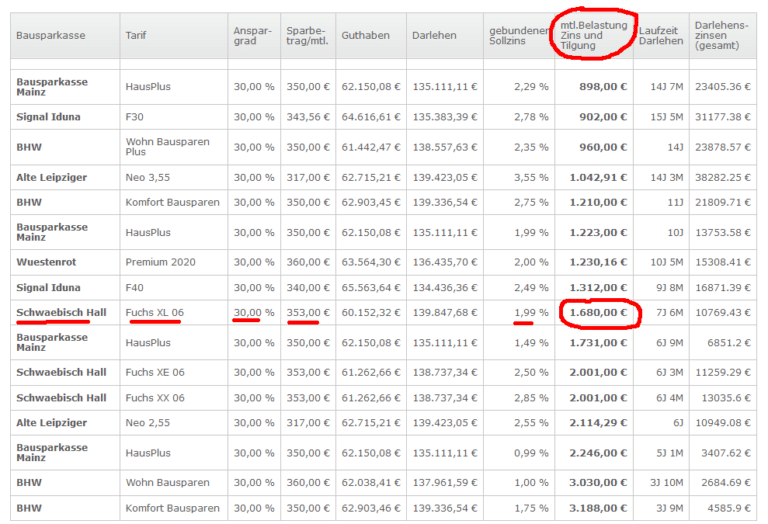Click the 898,00 € monthly burden value
This screenshot has width=768, height=524.
click(x=603, y=87)
